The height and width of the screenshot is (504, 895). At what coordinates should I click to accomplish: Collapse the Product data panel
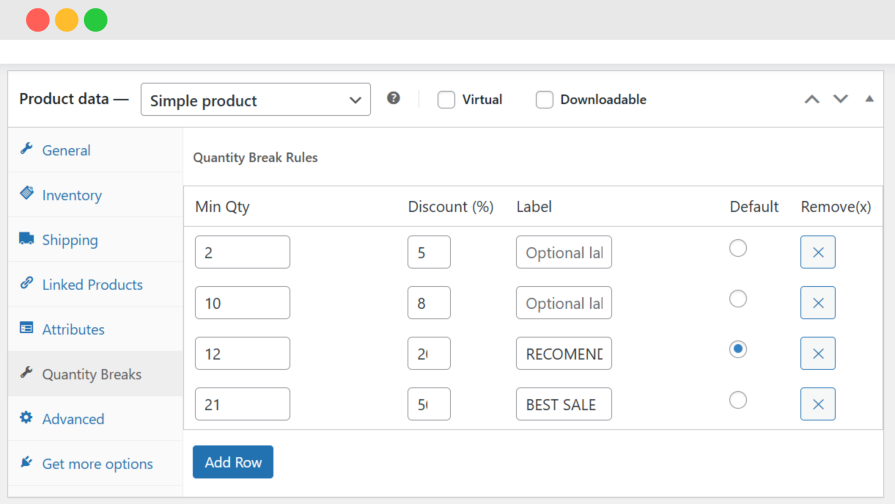click(x=869, y=99)
